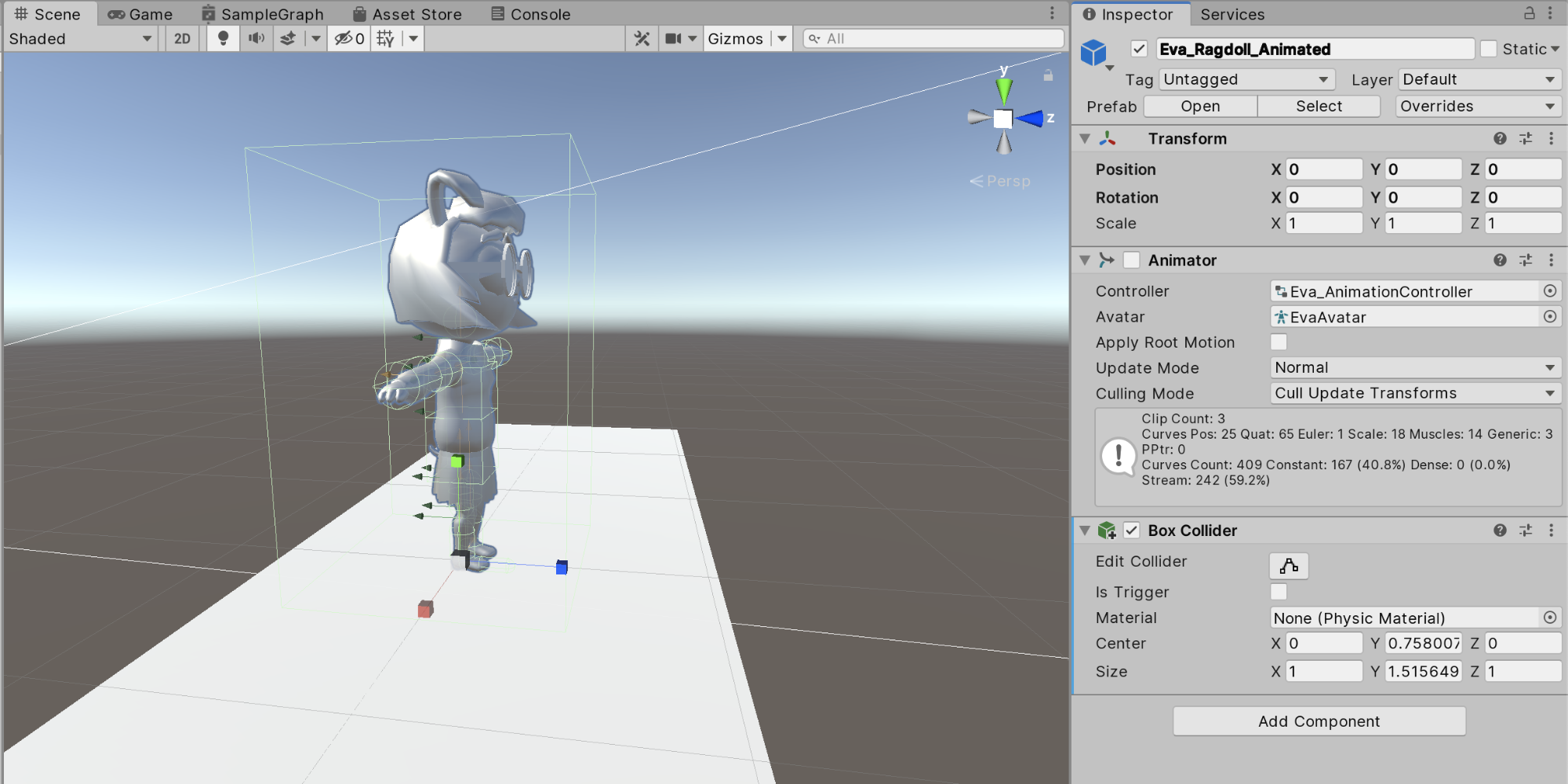This screenshot has height=784, width=1568.
Task: Collapse the Transform component section
Action: coord(1085,139)
